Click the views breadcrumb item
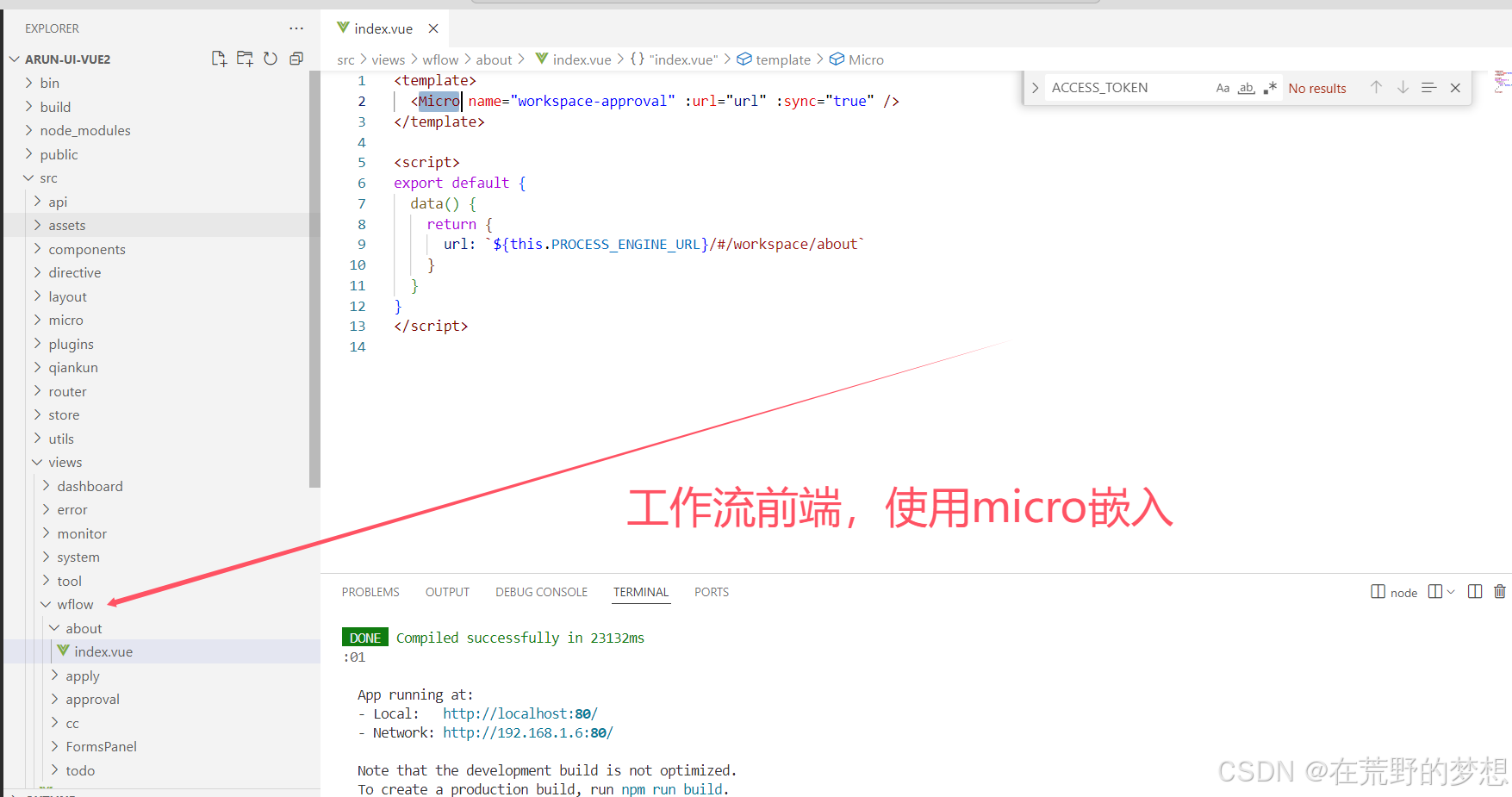The height and width of the screenshot is (797, 1512). (389, 60)
